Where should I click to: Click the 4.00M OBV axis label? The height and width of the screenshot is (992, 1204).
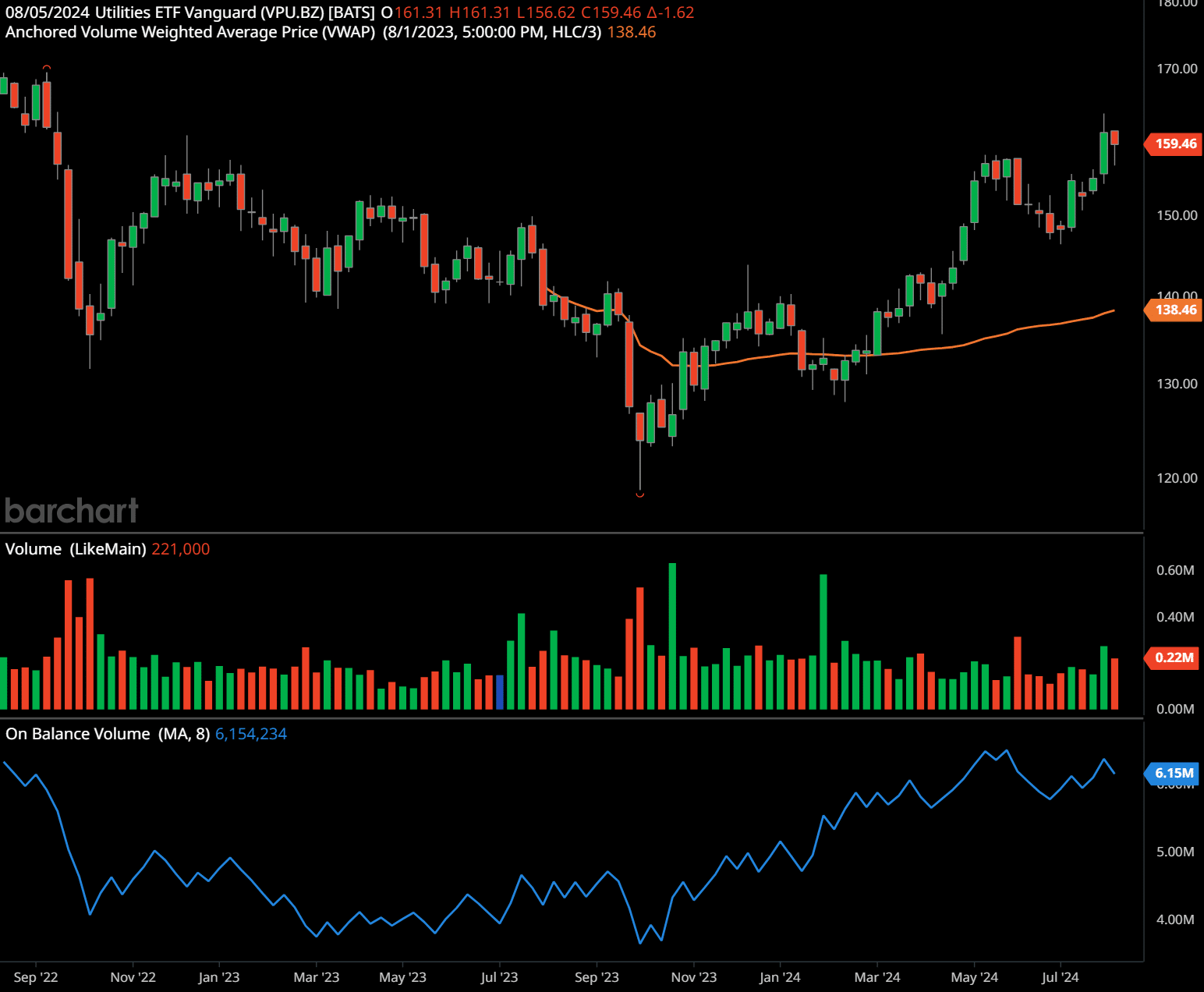(x=1175, y=919)
